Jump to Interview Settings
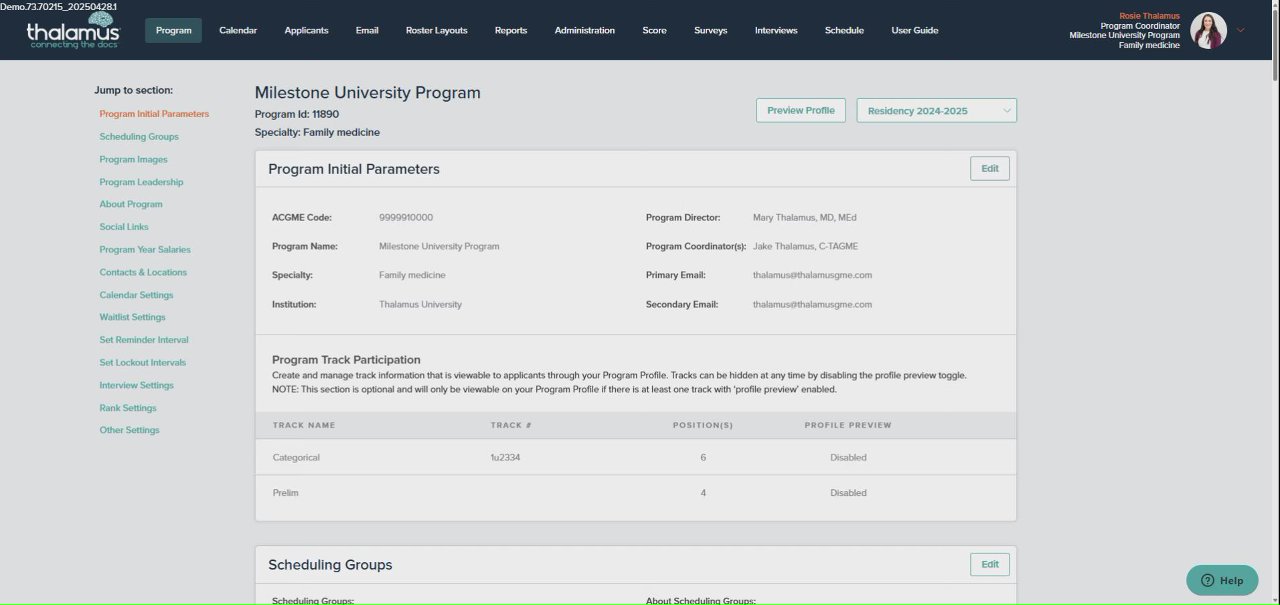Image resolution: width=1280 pixels, height=605 pixels. [x=136, y=385]
